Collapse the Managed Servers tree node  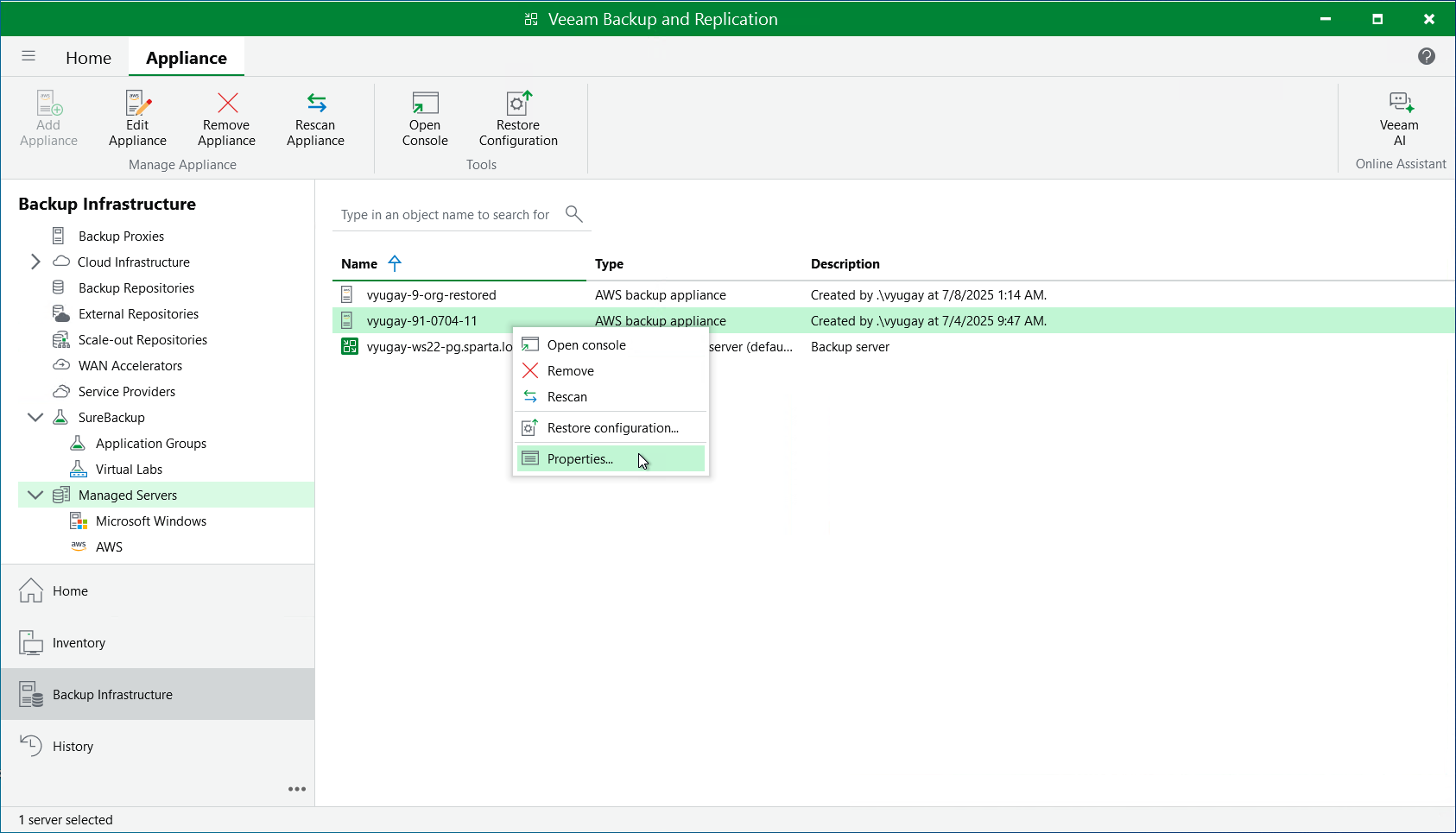[35, 495]
